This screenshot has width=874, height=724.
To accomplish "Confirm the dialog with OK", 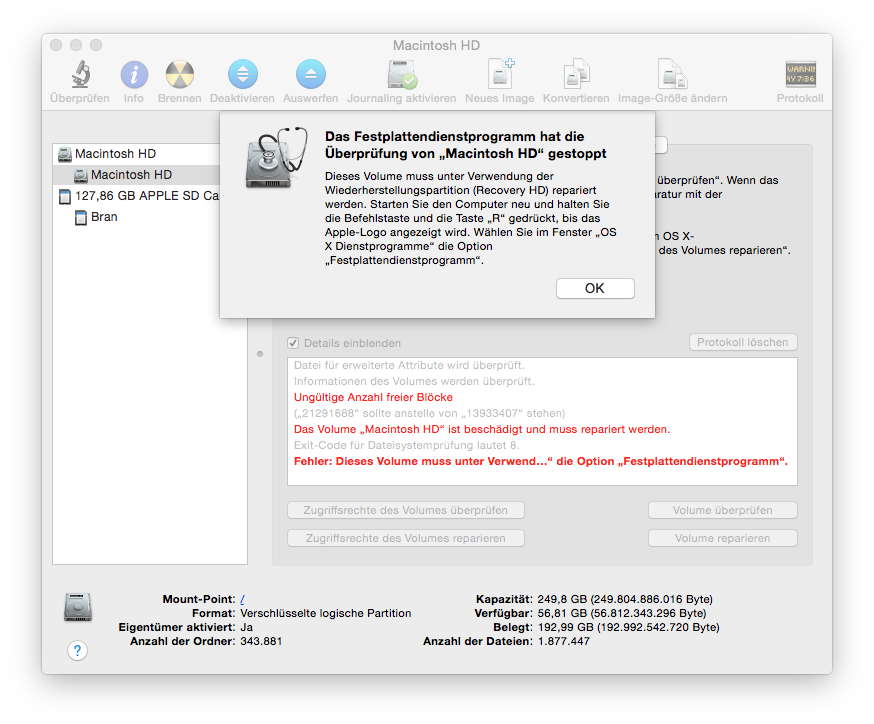I will [595, 288].
